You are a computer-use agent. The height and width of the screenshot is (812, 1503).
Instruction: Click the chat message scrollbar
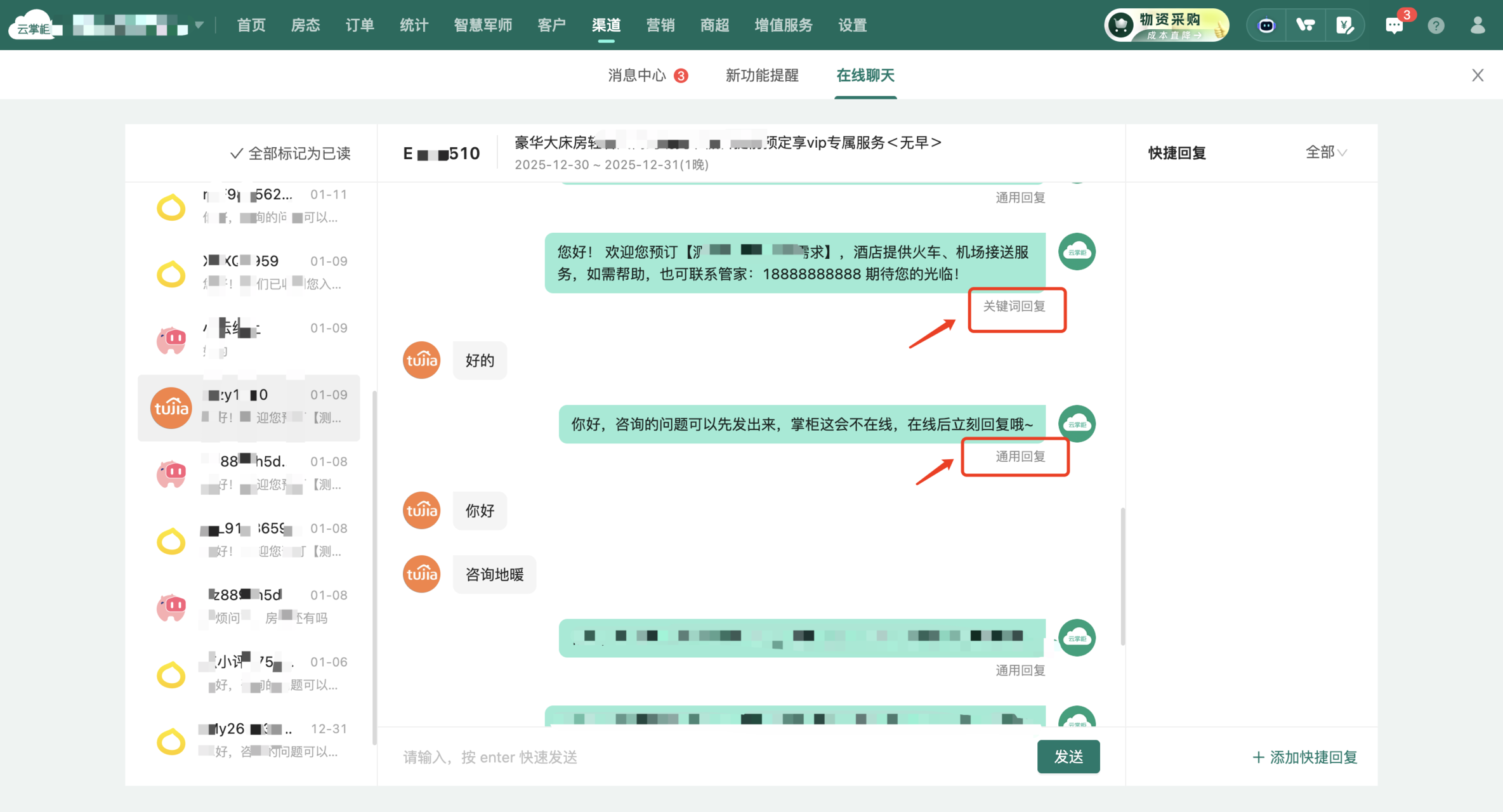coord(1122,576)
